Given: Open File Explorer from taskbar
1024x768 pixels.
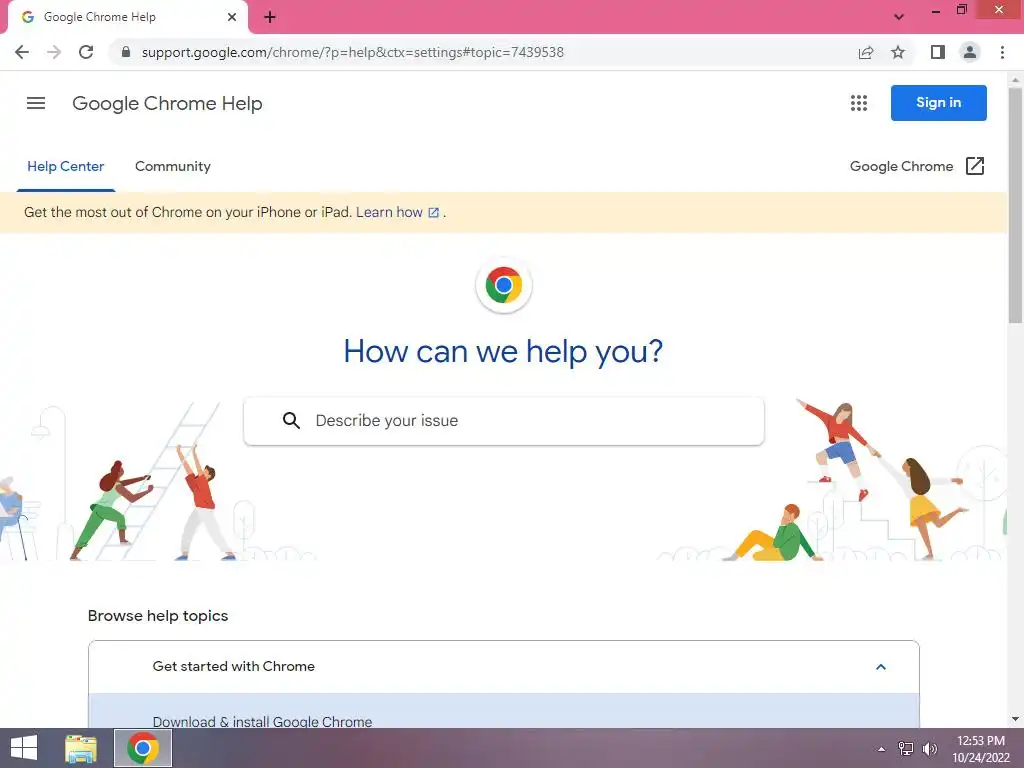Looking at the screenshot, I should [x=81, y=748].
